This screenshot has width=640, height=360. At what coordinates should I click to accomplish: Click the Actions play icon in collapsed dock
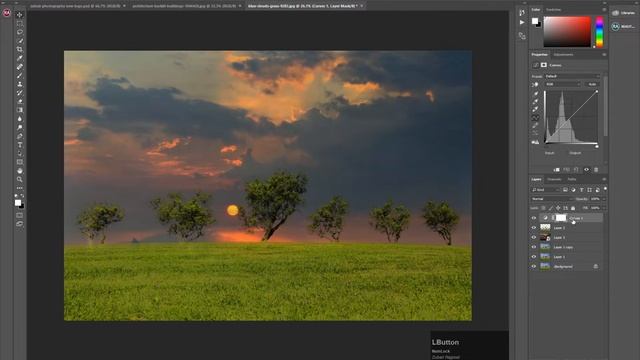point(522,22)
